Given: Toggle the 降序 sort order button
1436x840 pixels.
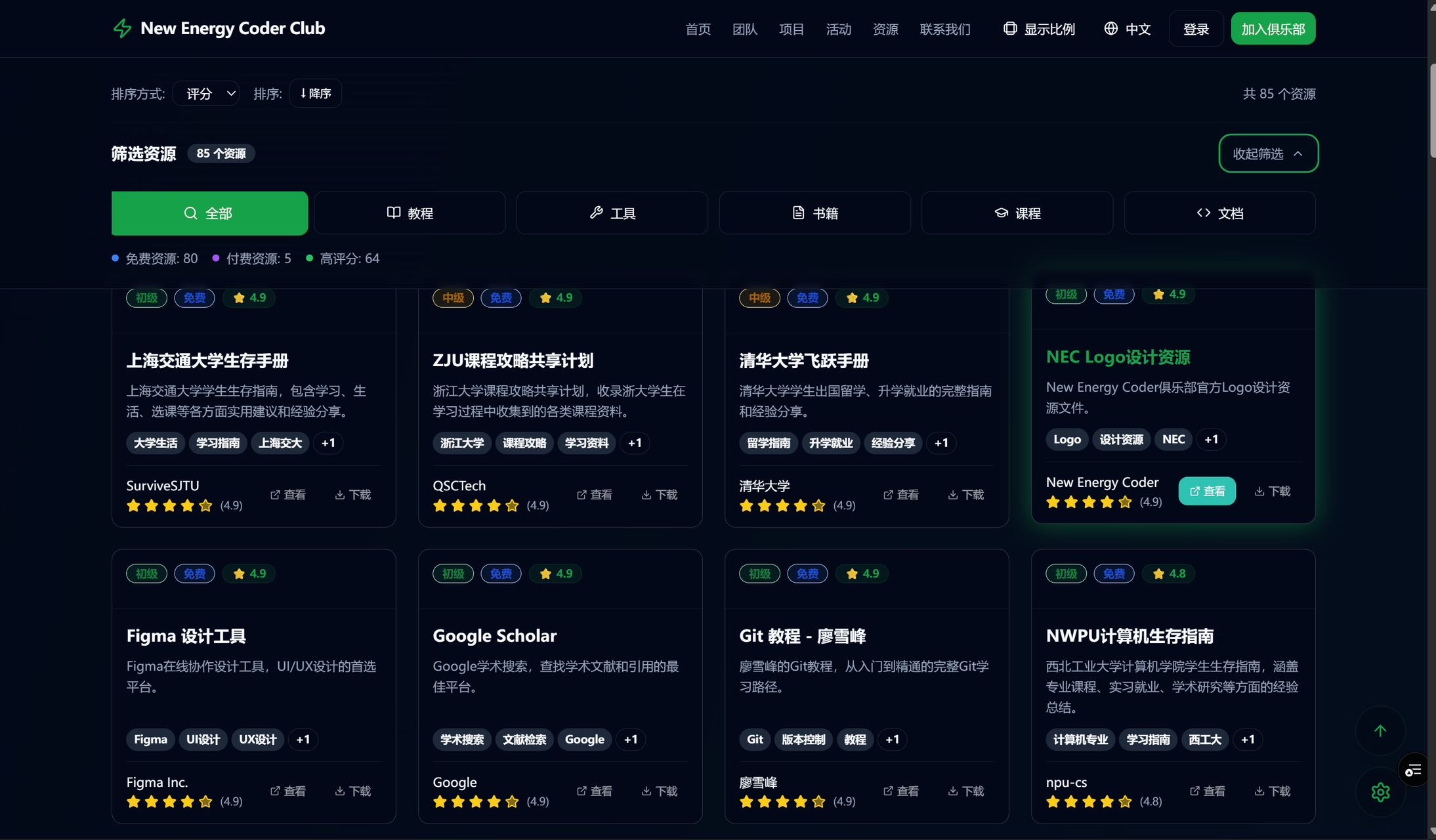Looking at the screenshot, I should (316, 93).
